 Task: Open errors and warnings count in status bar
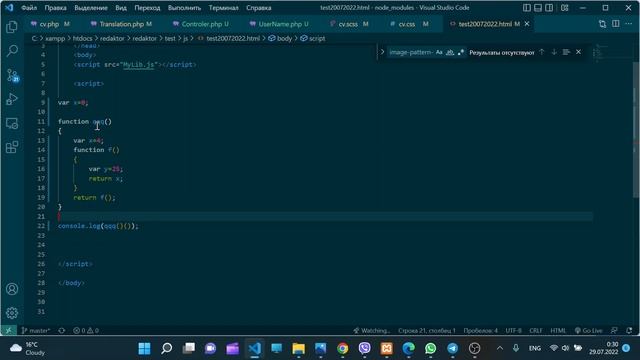pos(86,330)
